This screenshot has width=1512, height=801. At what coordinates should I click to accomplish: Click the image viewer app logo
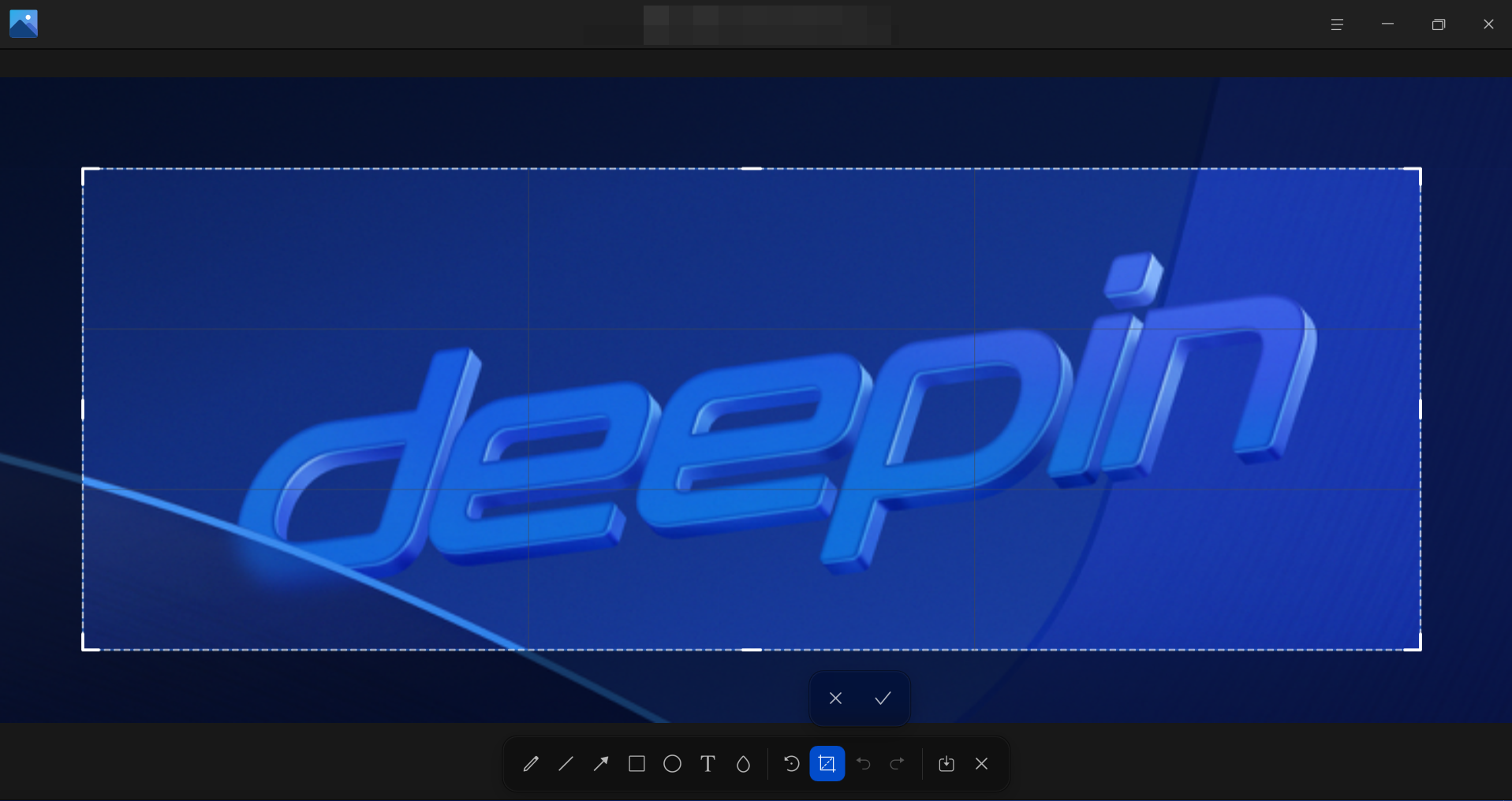pyautogui.click(x=24, y=24)
